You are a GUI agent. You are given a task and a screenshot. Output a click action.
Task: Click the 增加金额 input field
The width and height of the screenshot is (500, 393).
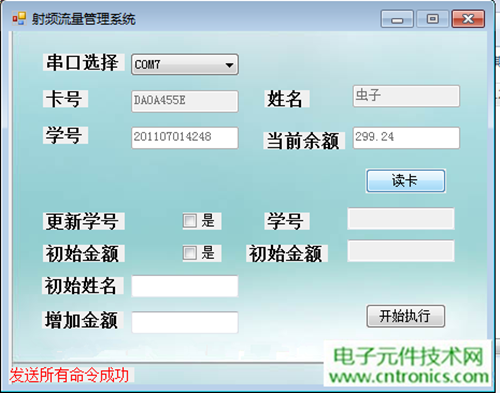185,322
